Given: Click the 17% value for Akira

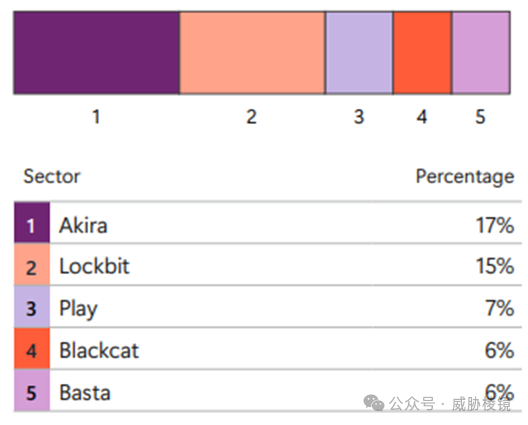Looking at the screenshot, I should [x=495, y=225].
